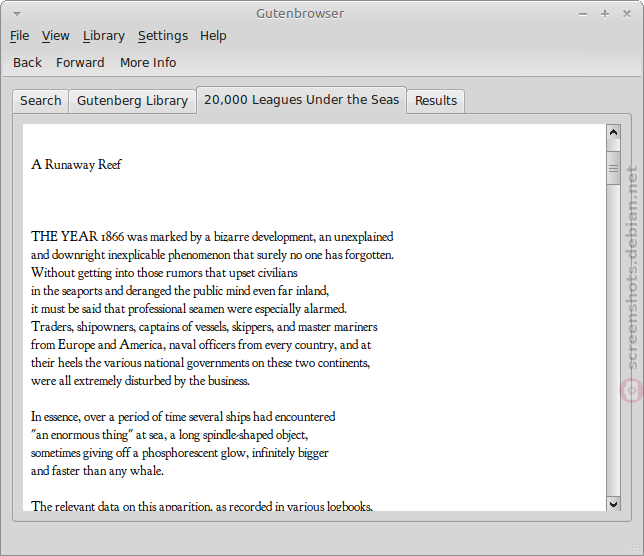Click the window resize grip at bottom corner
This screenshot has width=644, height=556.
pyautogui.click(x=637, y=549)
